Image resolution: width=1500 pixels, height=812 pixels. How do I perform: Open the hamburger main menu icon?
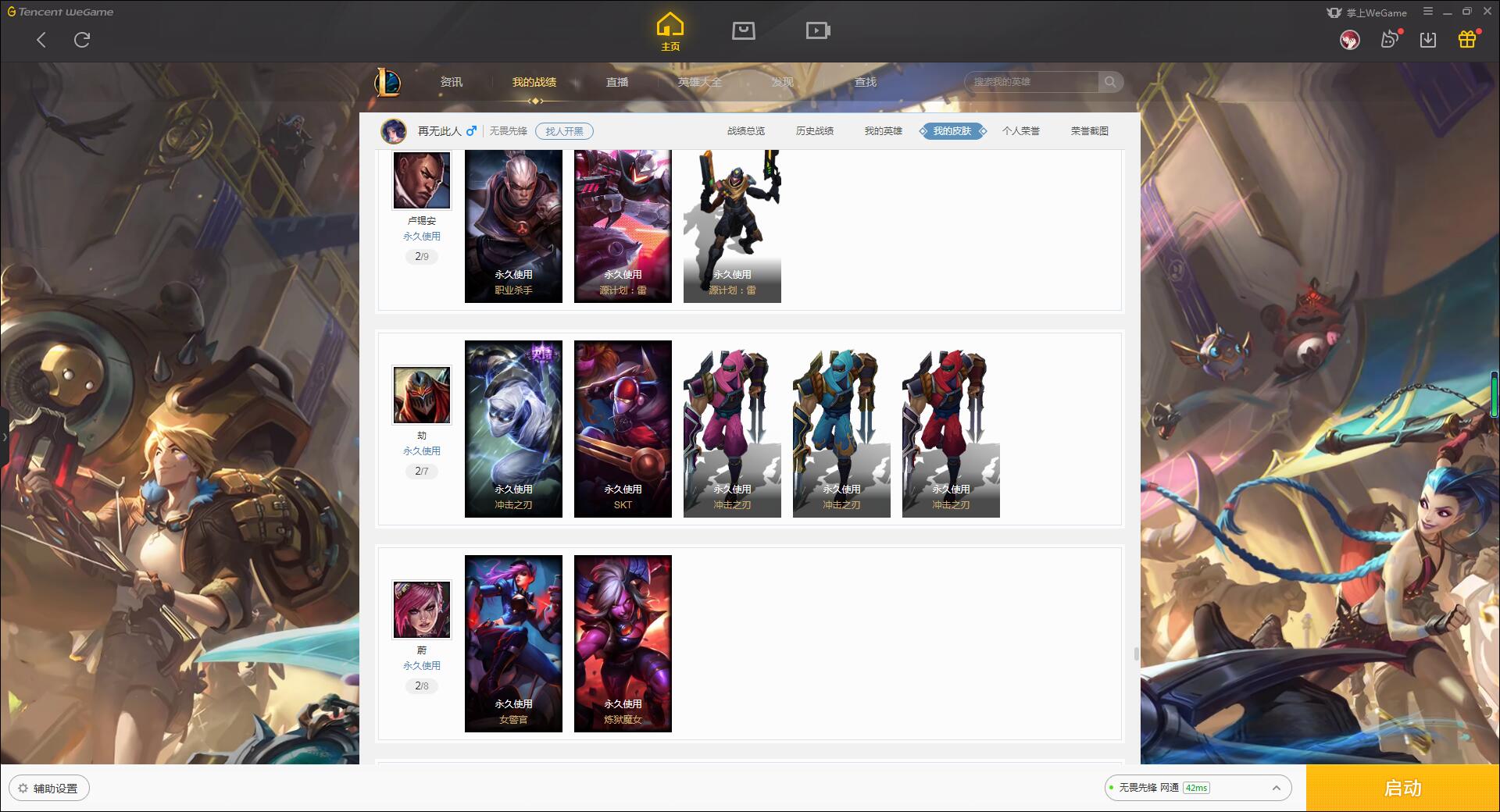(x=1428, y=12)
